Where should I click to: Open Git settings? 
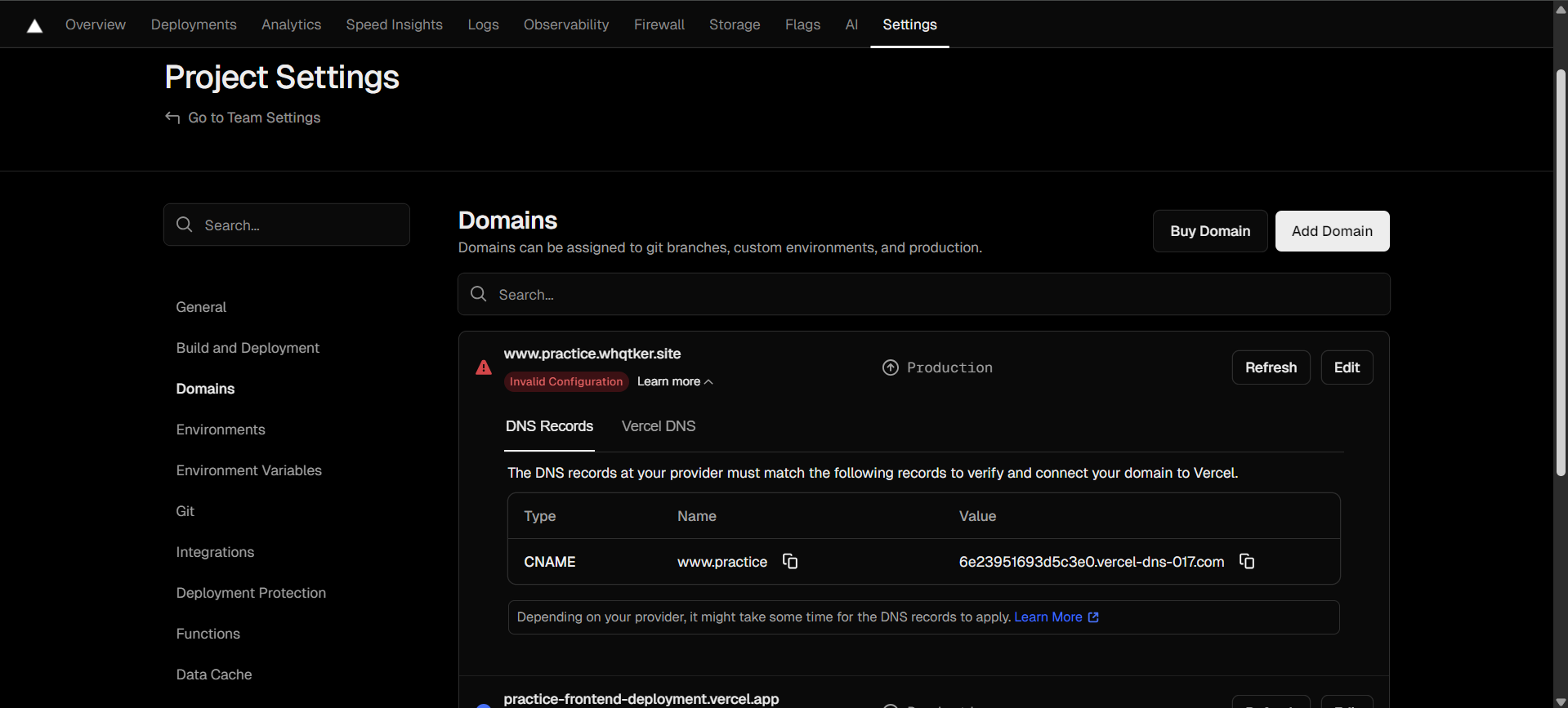pyautogui.click(x=185, y=511)
